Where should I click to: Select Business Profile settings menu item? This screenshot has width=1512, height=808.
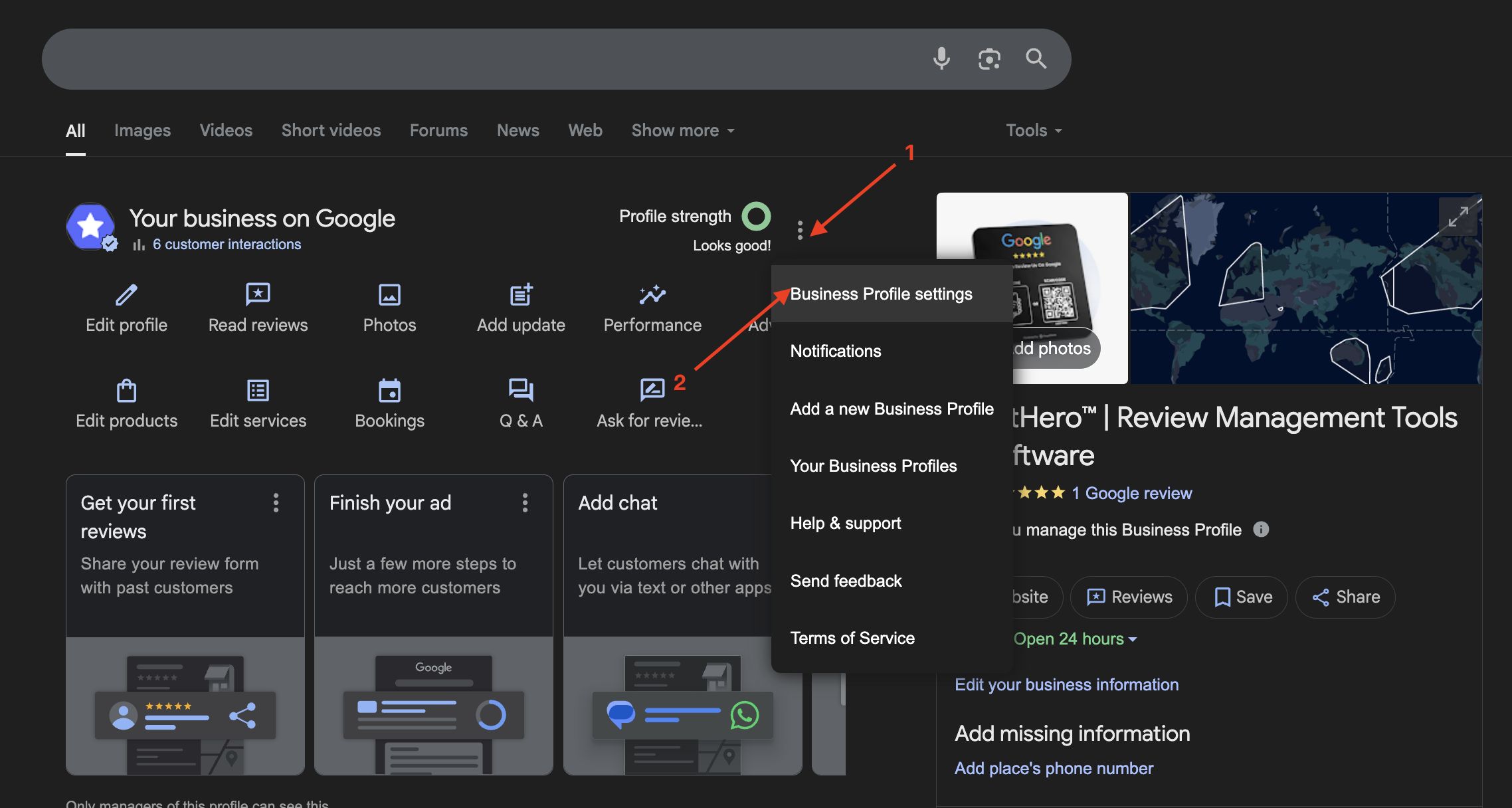(881, 294)
